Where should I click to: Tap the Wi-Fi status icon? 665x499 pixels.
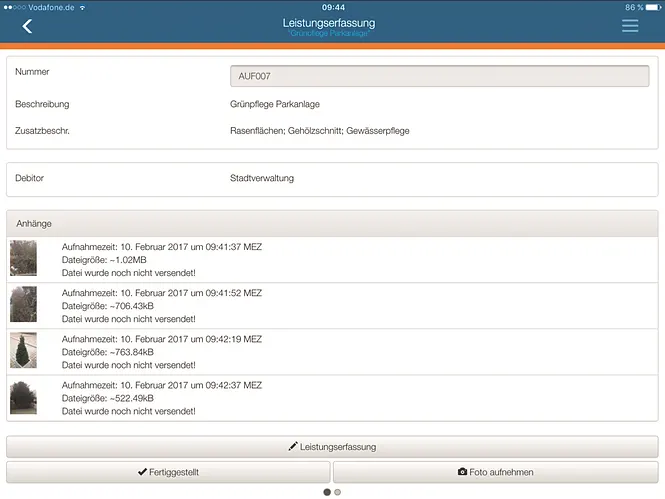pos(82,8)
